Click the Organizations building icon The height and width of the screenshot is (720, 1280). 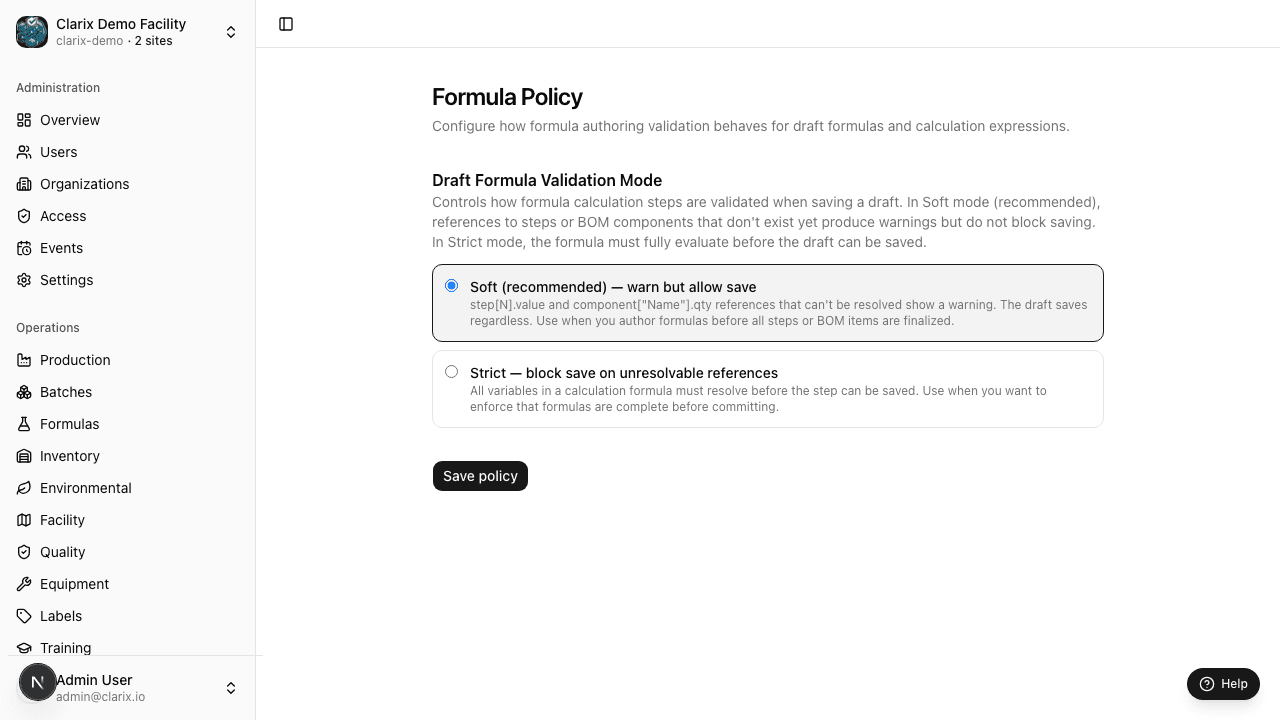24,184
